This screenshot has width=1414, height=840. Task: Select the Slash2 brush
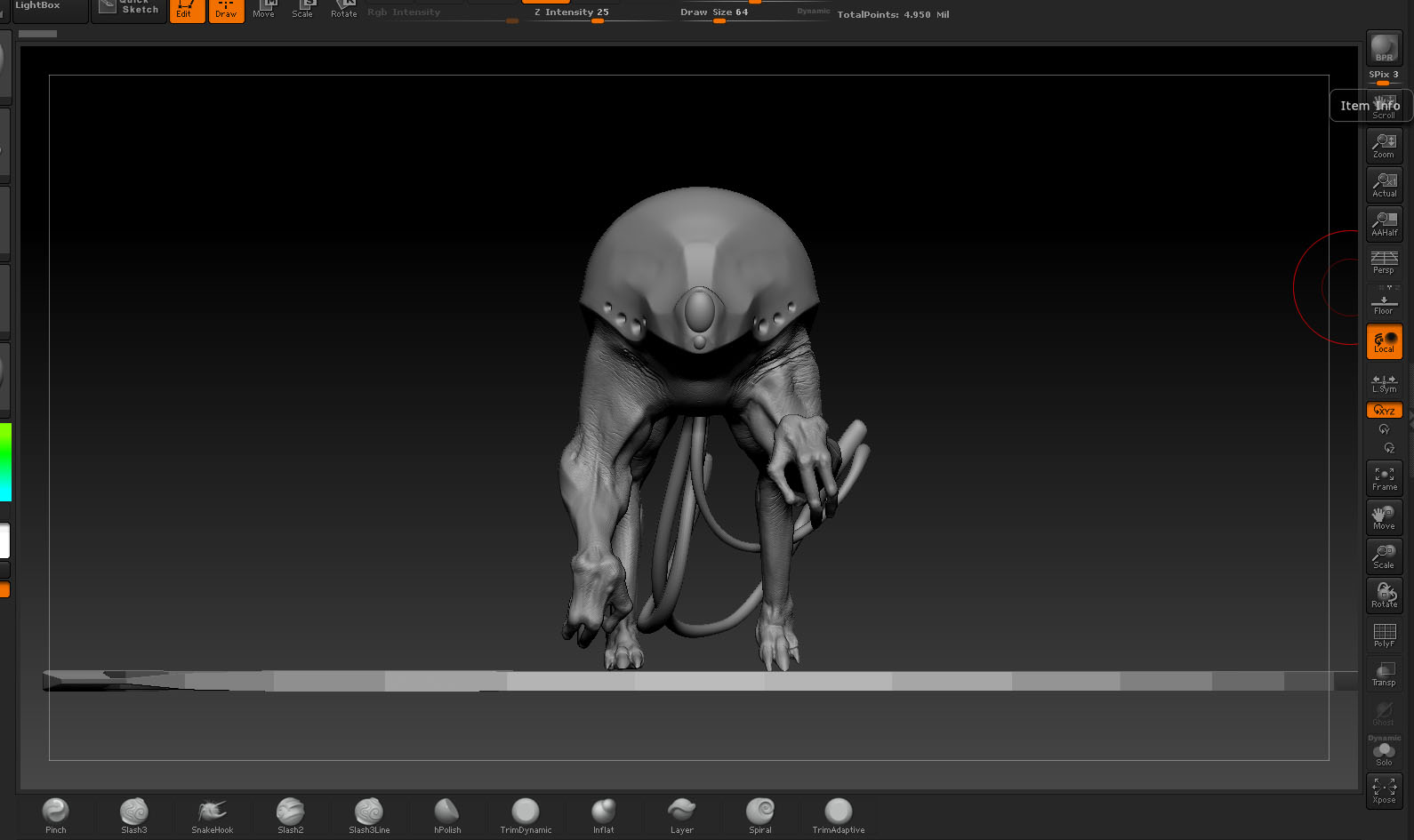click(x=291, y=816)
